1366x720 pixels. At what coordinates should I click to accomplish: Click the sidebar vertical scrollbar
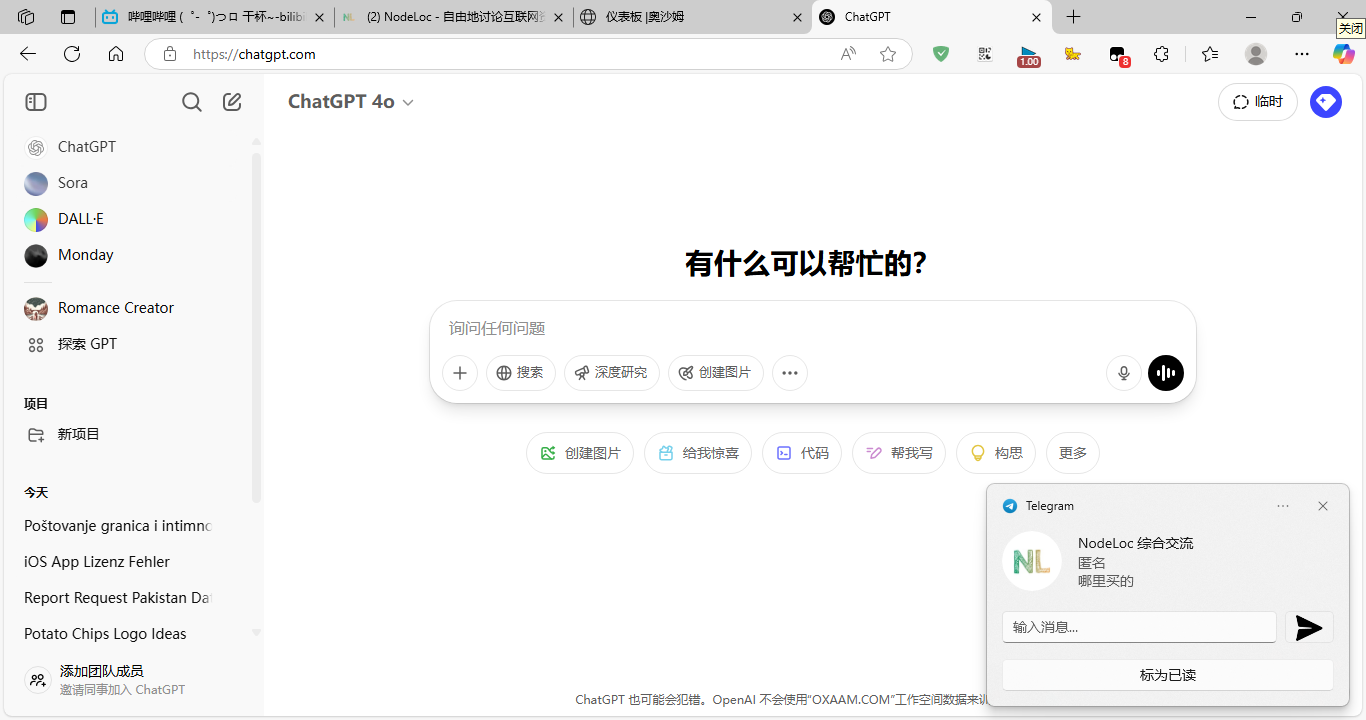(256, 328)
